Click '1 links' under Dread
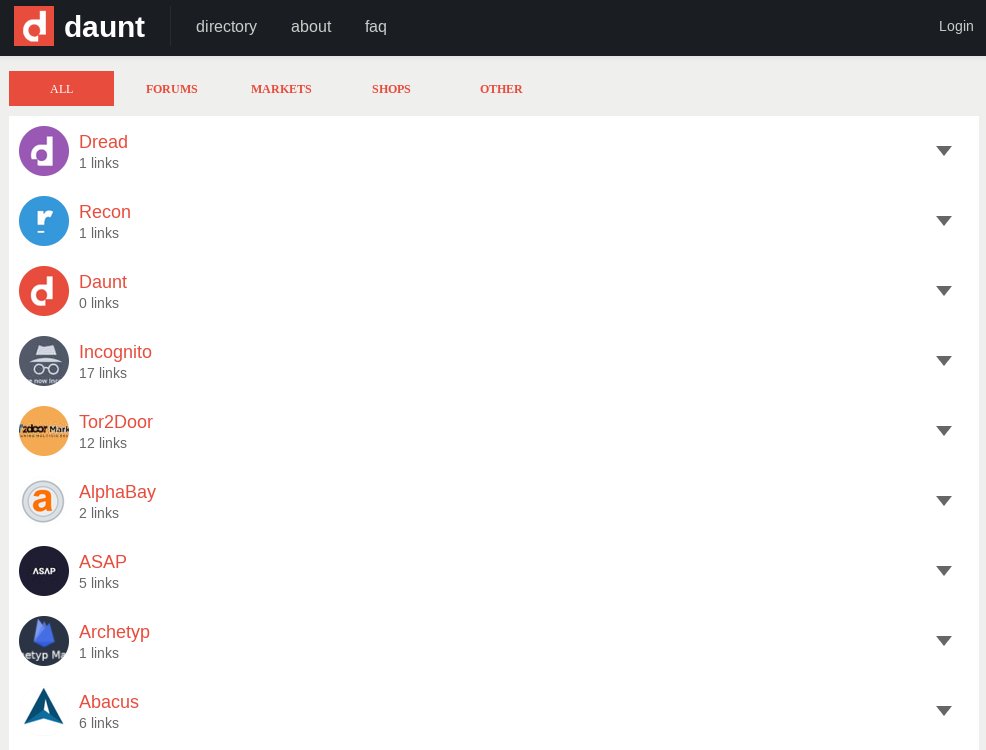986x750 pixels. [x=99, y=163]
